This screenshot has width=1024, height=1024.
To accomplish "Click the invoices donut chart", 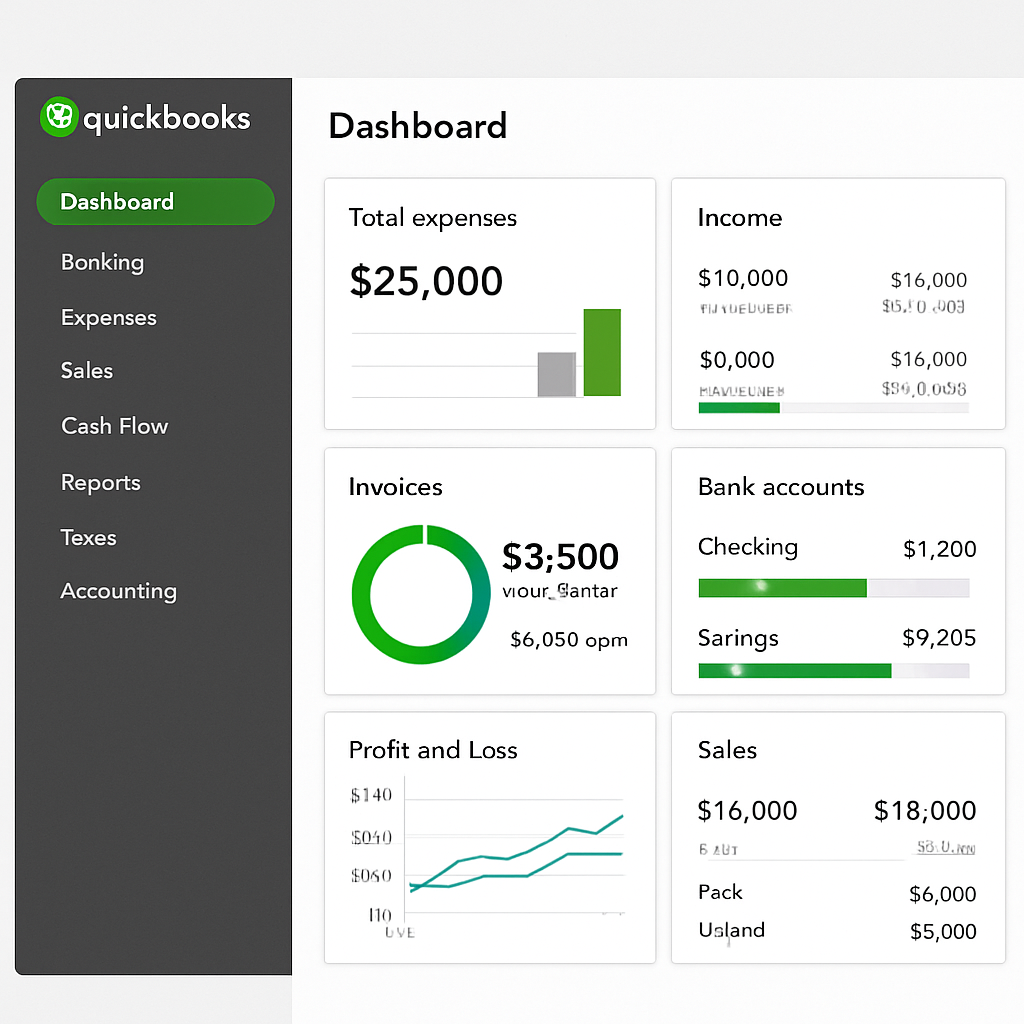I will [421, 594].
